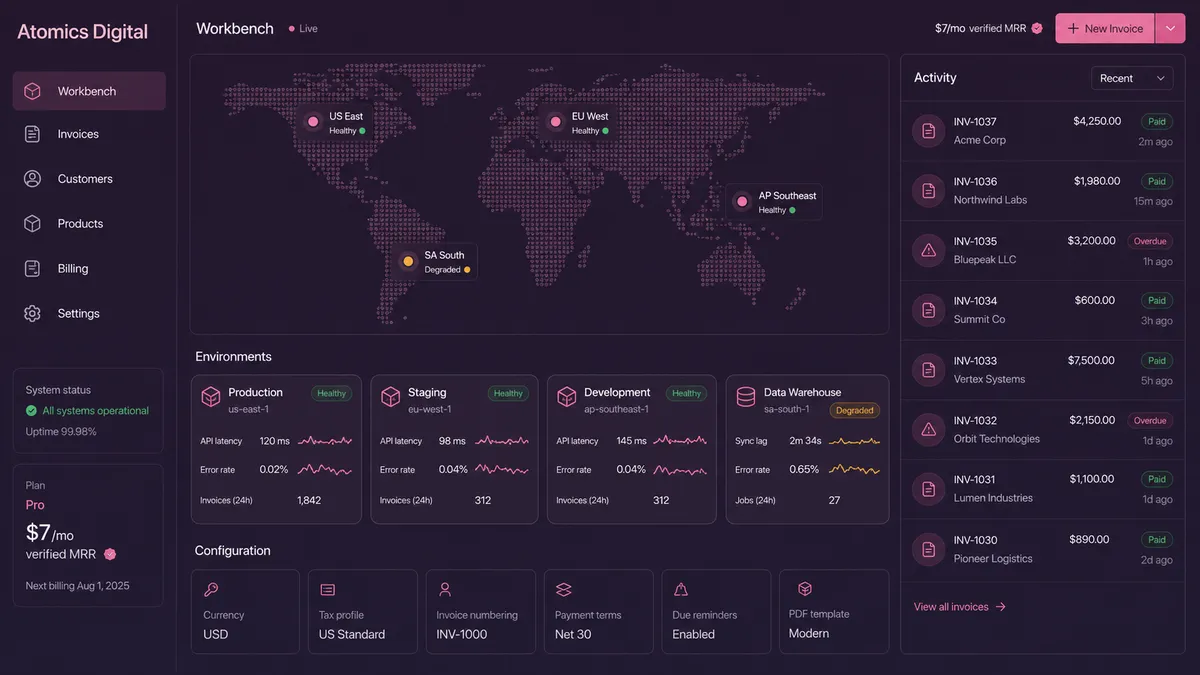Click the green check system status icon
Image resolution: width=1200 pixels, height=675 pixels.
[x=32, y=411]
